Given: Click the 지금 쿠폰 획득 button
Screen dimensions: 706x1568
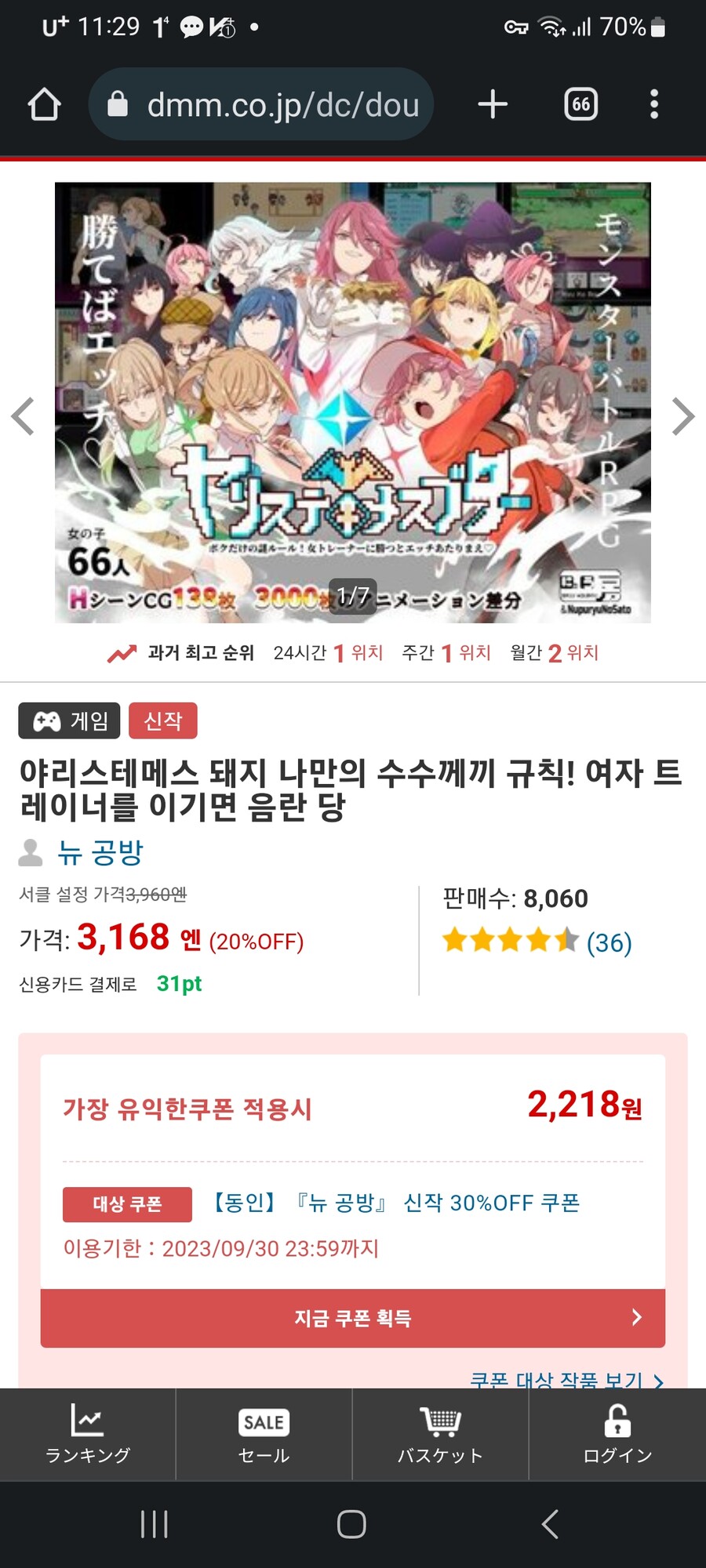Looking at the screenshot, I should pyautogui.click(x=353, y=1318).
